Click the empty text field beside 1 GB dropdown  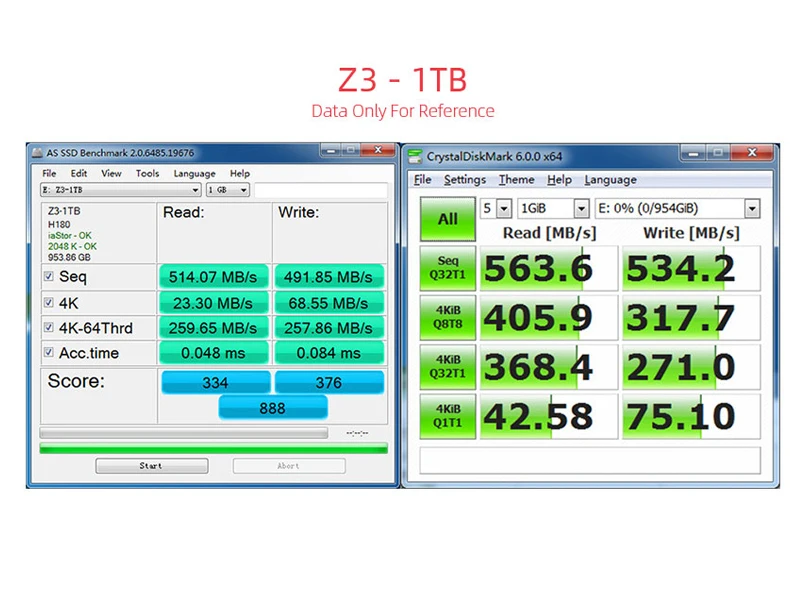coord(321,190)
